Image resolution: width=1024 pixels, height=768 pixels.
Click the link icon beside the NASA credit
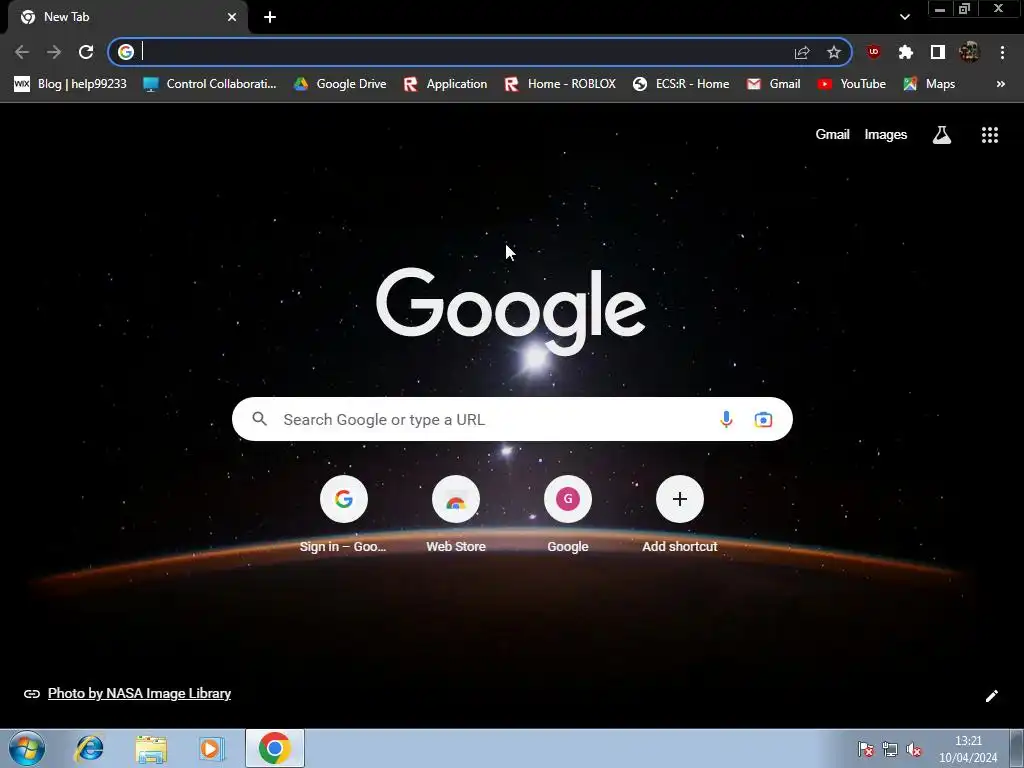[31, 694]
